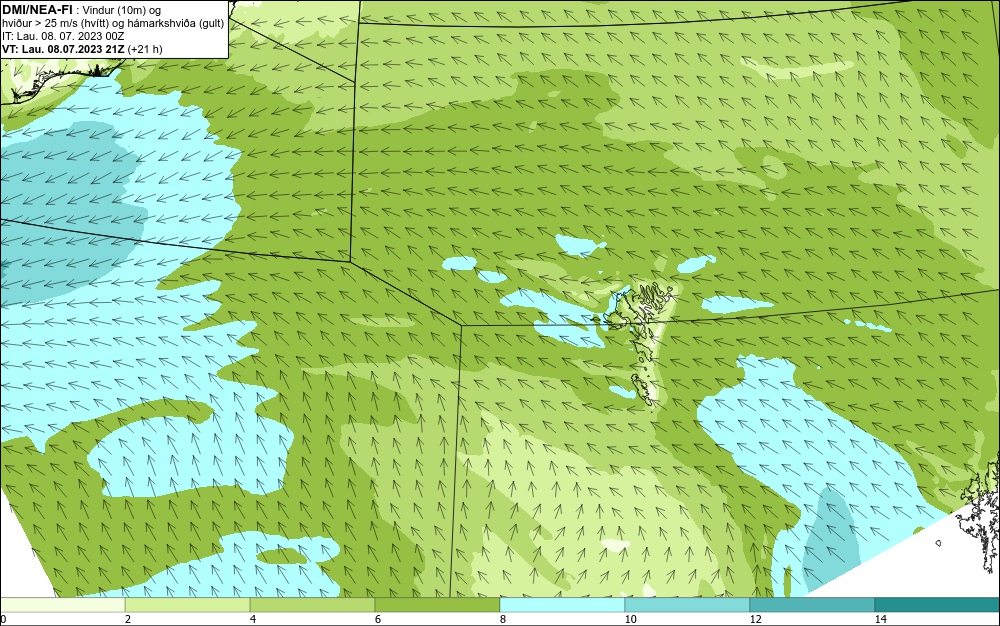This screenshot has width=1000, height=626.
Task: Click the legend label '4'
Action: point(253,619)
